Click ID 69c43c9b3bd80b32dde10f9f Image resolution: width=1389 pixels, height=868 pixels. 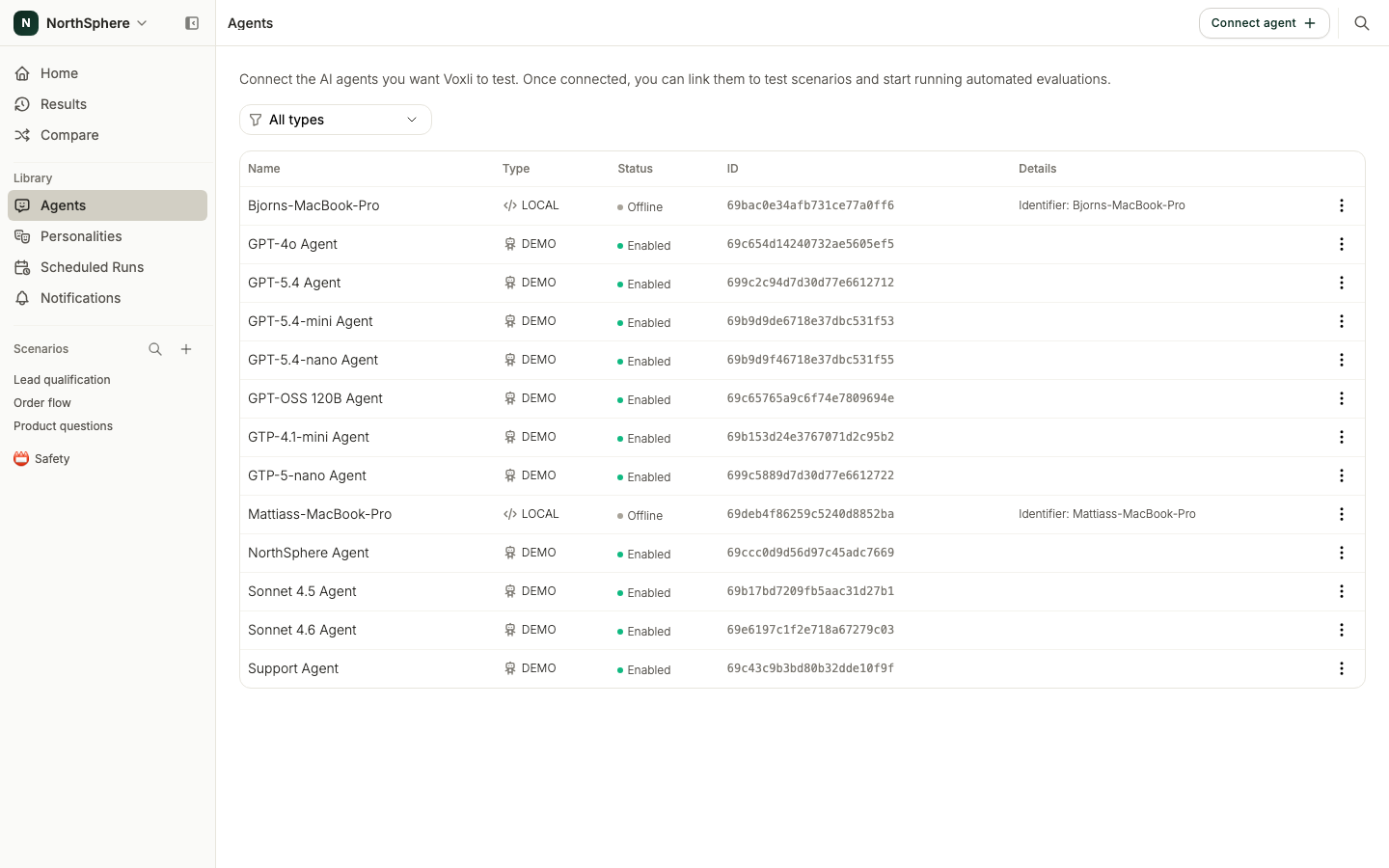click(810, 668)
